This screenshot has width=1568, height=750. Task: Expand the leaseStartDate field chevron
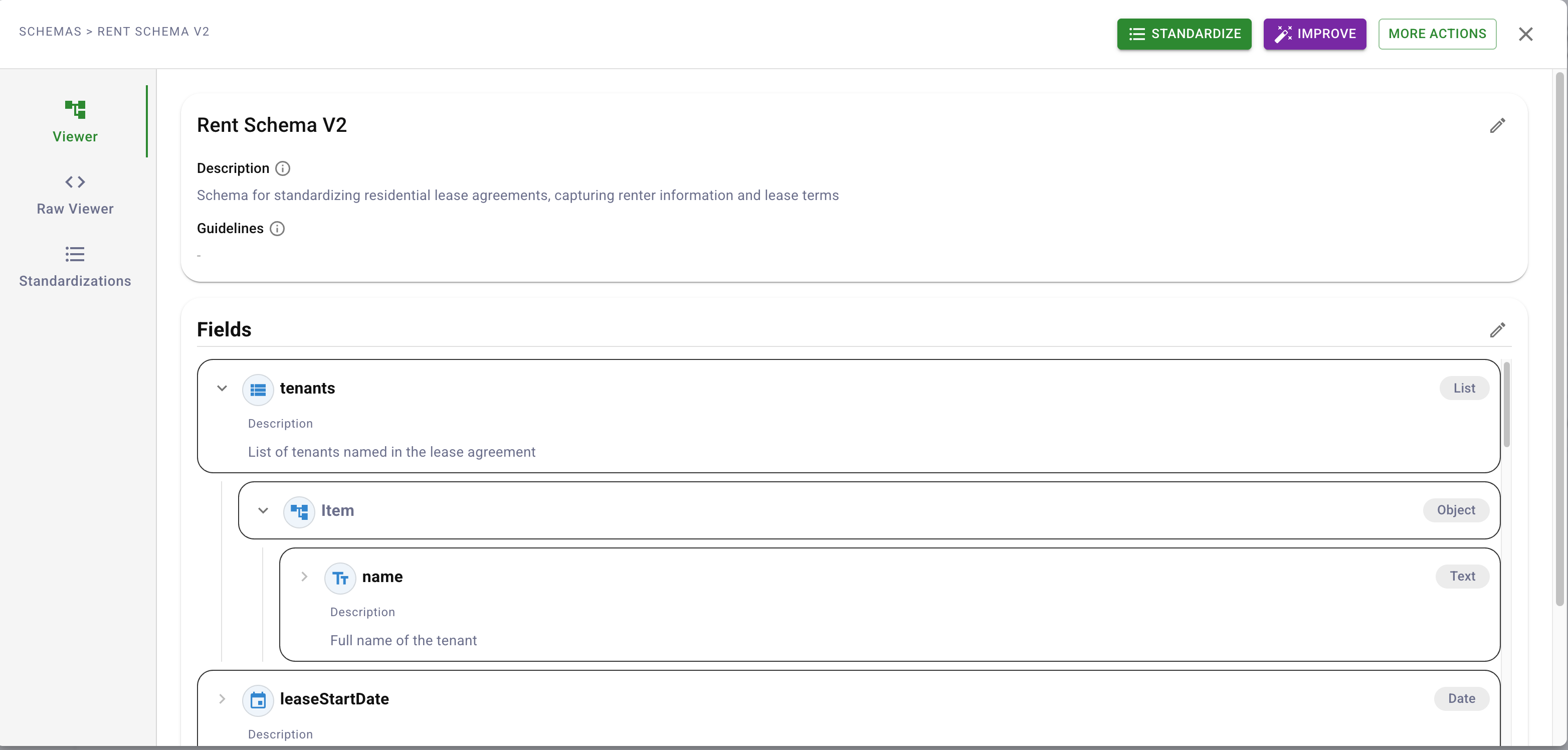pos(222,699)
